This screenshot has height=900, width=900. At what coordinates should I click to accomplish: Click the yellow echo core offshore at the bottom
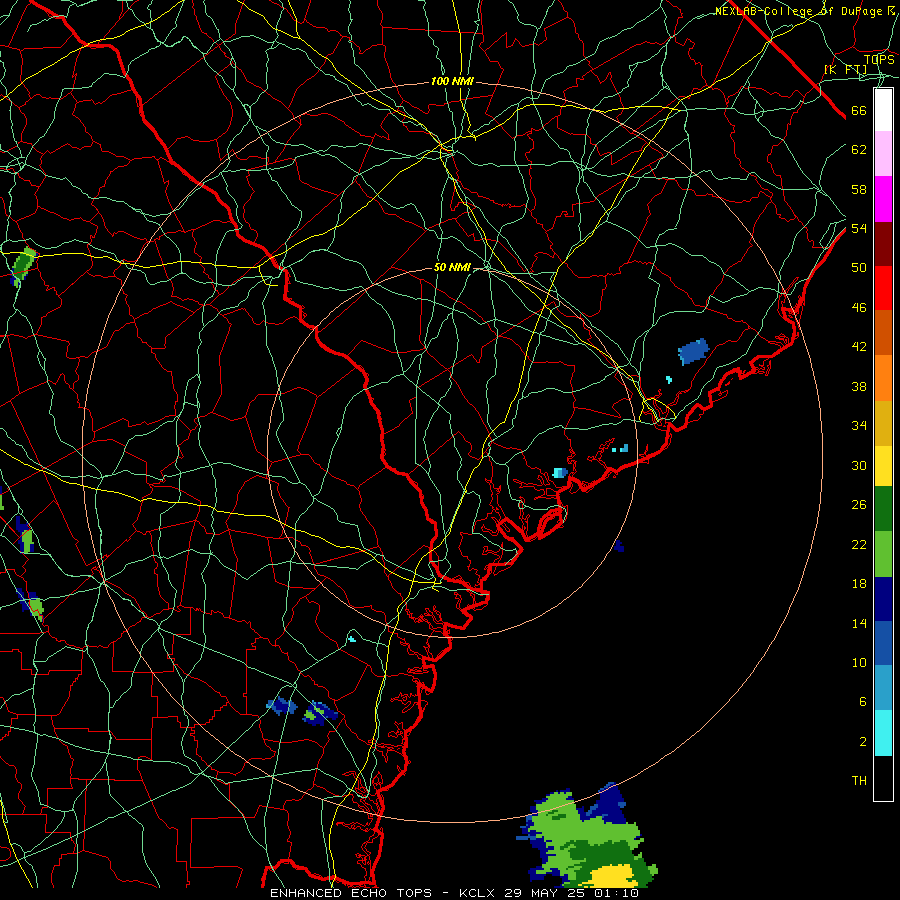(x=613, y=876)
